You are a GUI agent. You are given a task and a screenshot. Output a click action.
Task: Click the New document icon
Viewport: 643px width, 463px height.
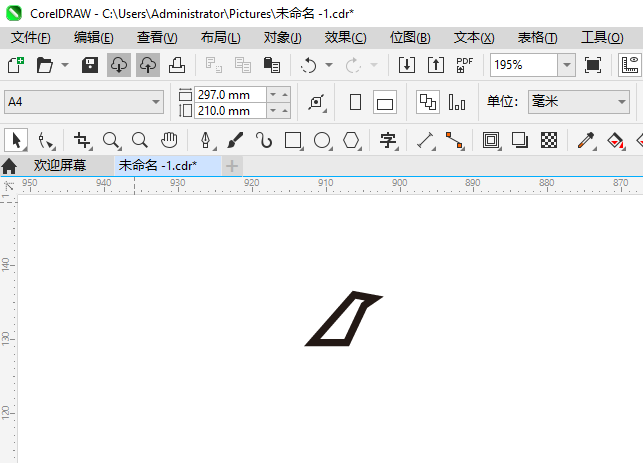(16, 65)
